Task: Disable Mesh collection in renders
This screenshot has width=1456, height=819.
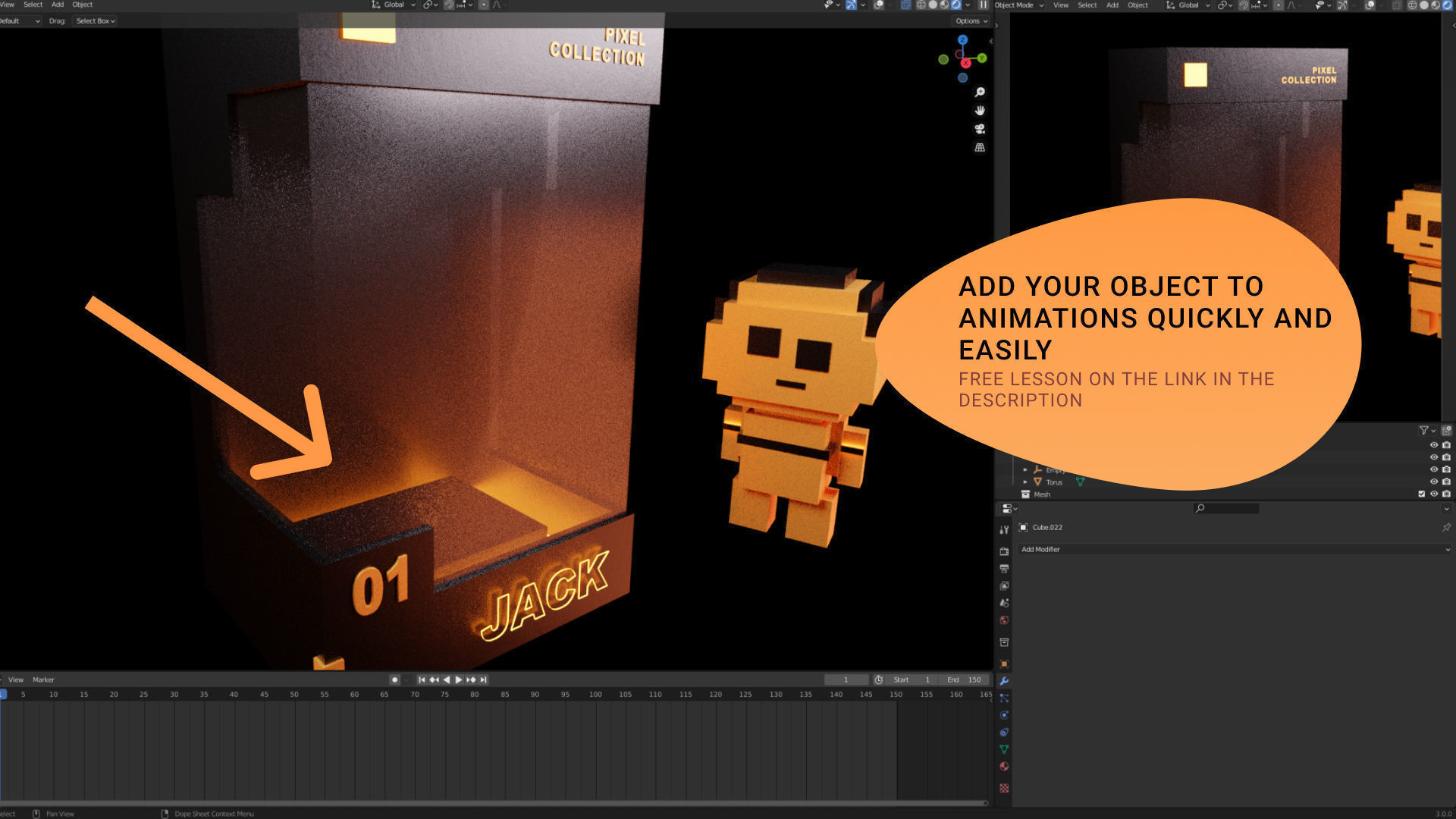Action: coord(1446,494)
